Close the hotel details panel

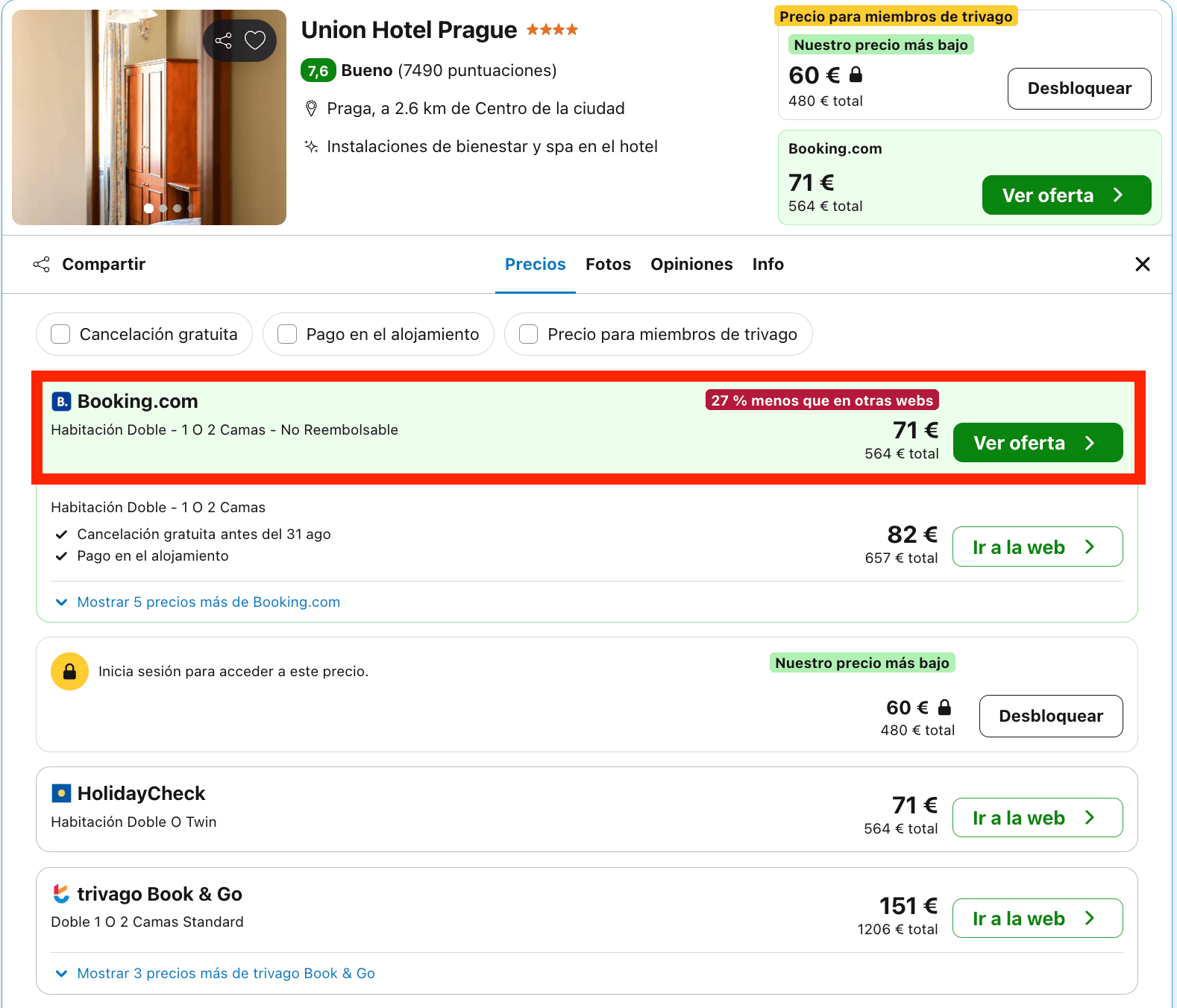pos(1142,264)
